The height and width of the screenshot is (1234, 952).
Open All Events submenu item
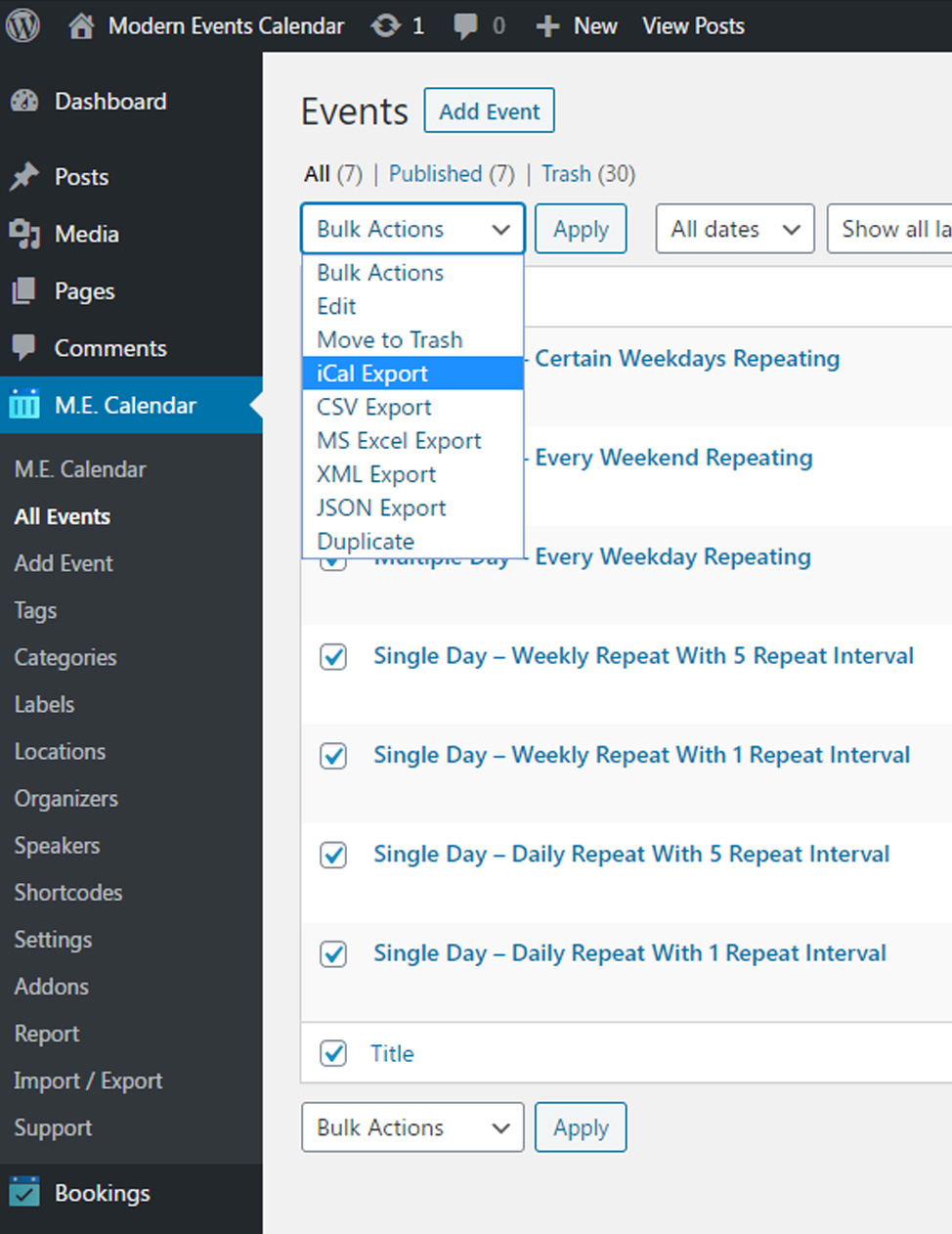point(63,516)
